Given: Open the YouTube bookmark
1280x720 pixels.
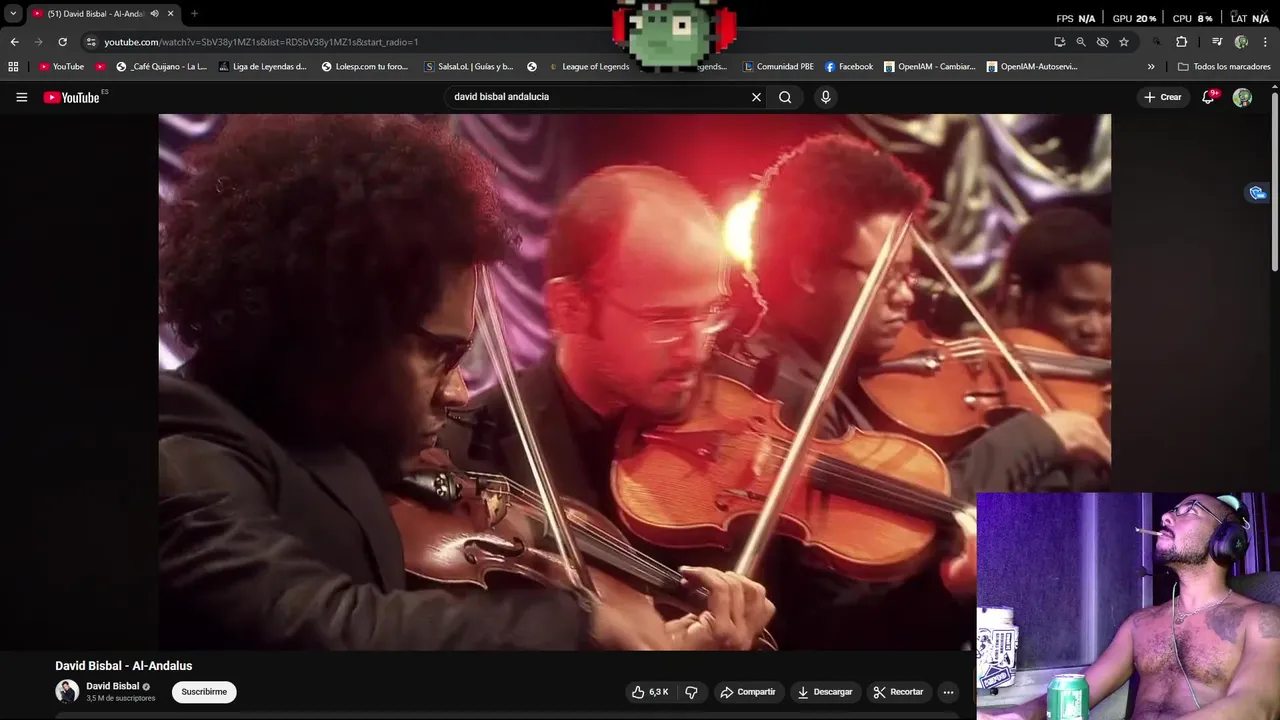Looking at the screenshot, I should click(62, 67).
